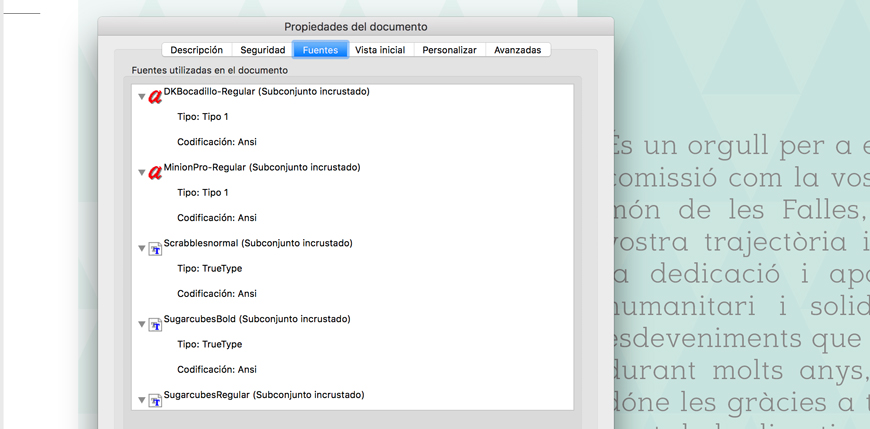Click 'Codificación: Ansi' under Scrabblesnormal
This screenshot has height=429, width=870.
click(x=217, y=294)
